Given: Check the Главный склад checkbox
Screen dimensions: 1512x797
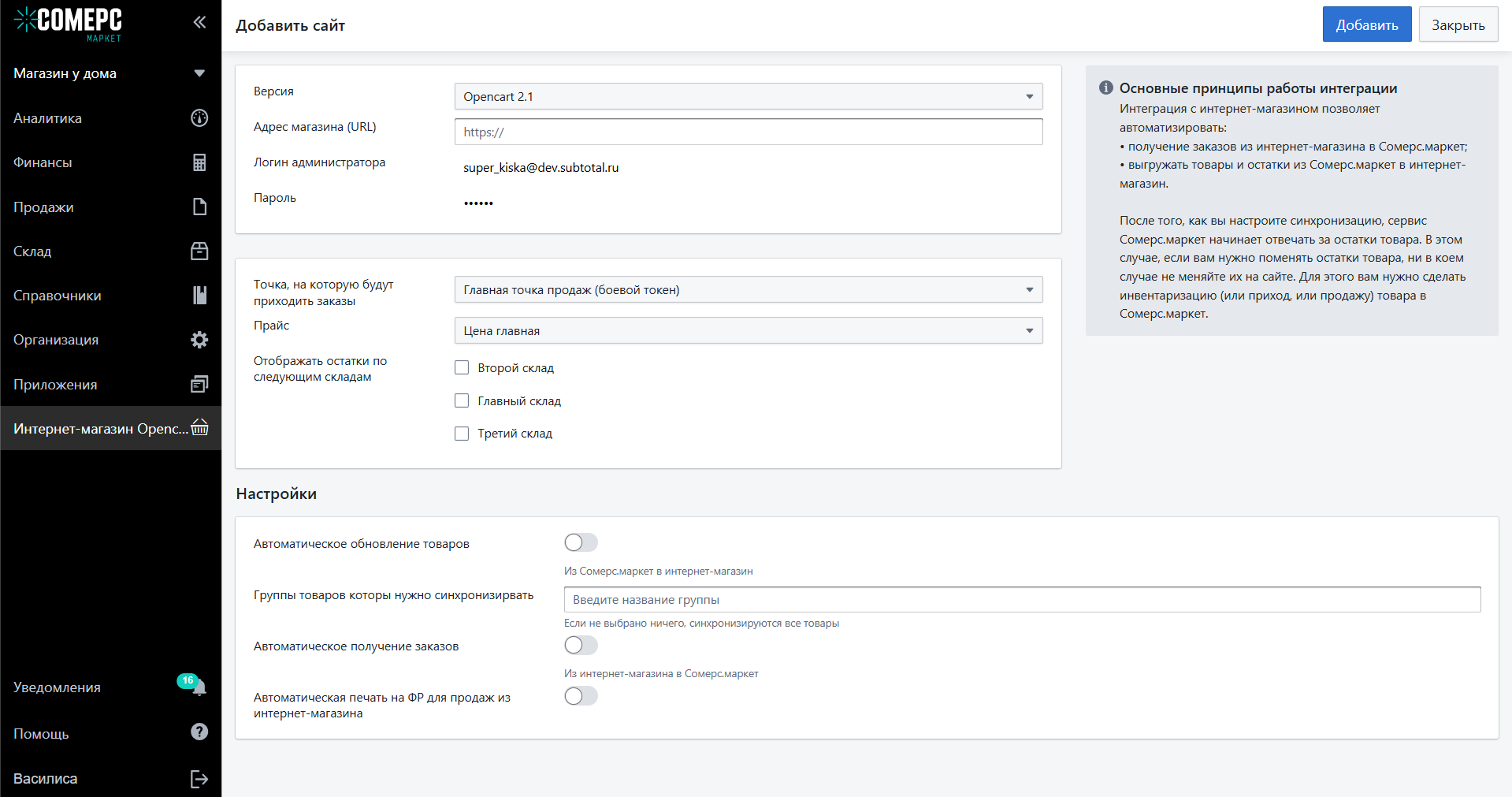Looking at the screenshot, I should (x=462, y=400).
